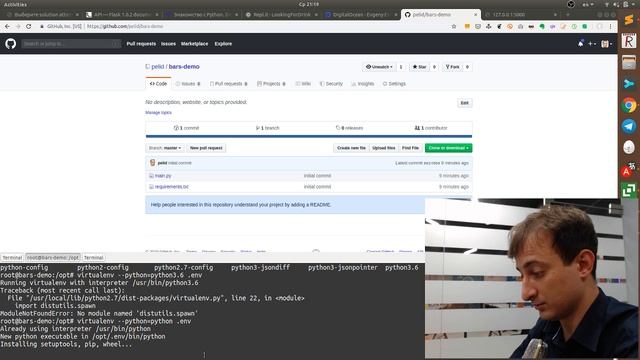Screen dimensions: 640x360
Task: View the 0 releases link
Action: click(349, 128)
